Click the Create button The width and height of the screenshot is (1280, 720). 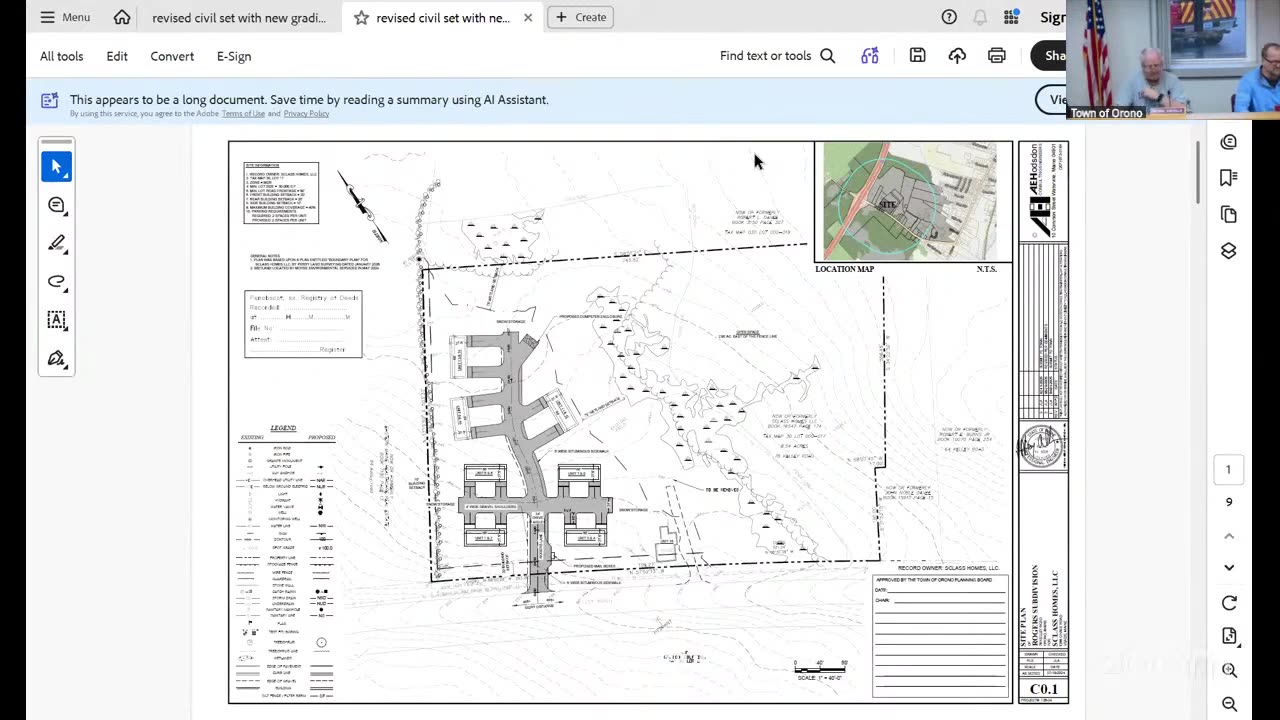[580, 17]
